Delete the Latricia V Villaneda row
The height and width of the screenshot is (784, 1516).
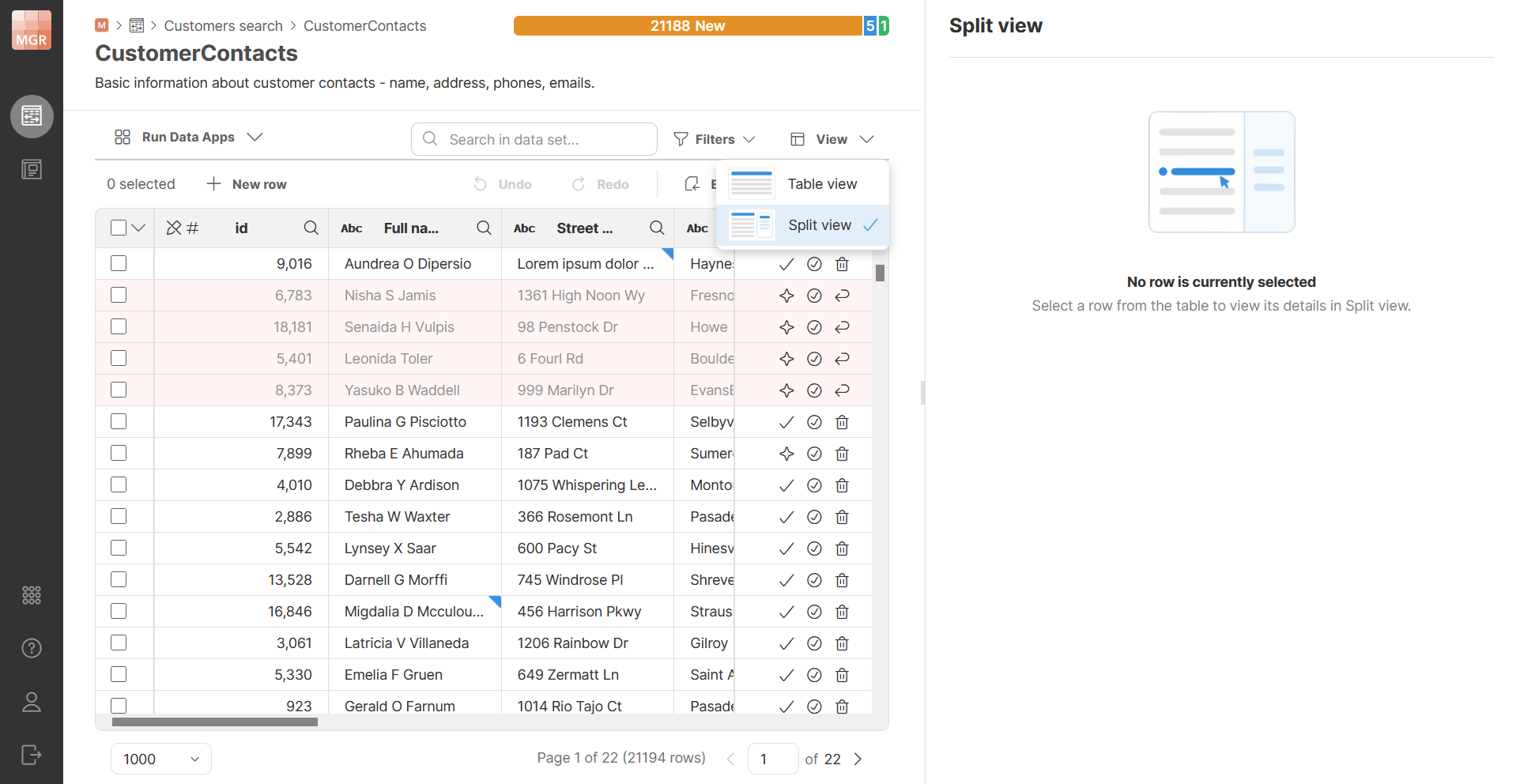click(843, 643)
